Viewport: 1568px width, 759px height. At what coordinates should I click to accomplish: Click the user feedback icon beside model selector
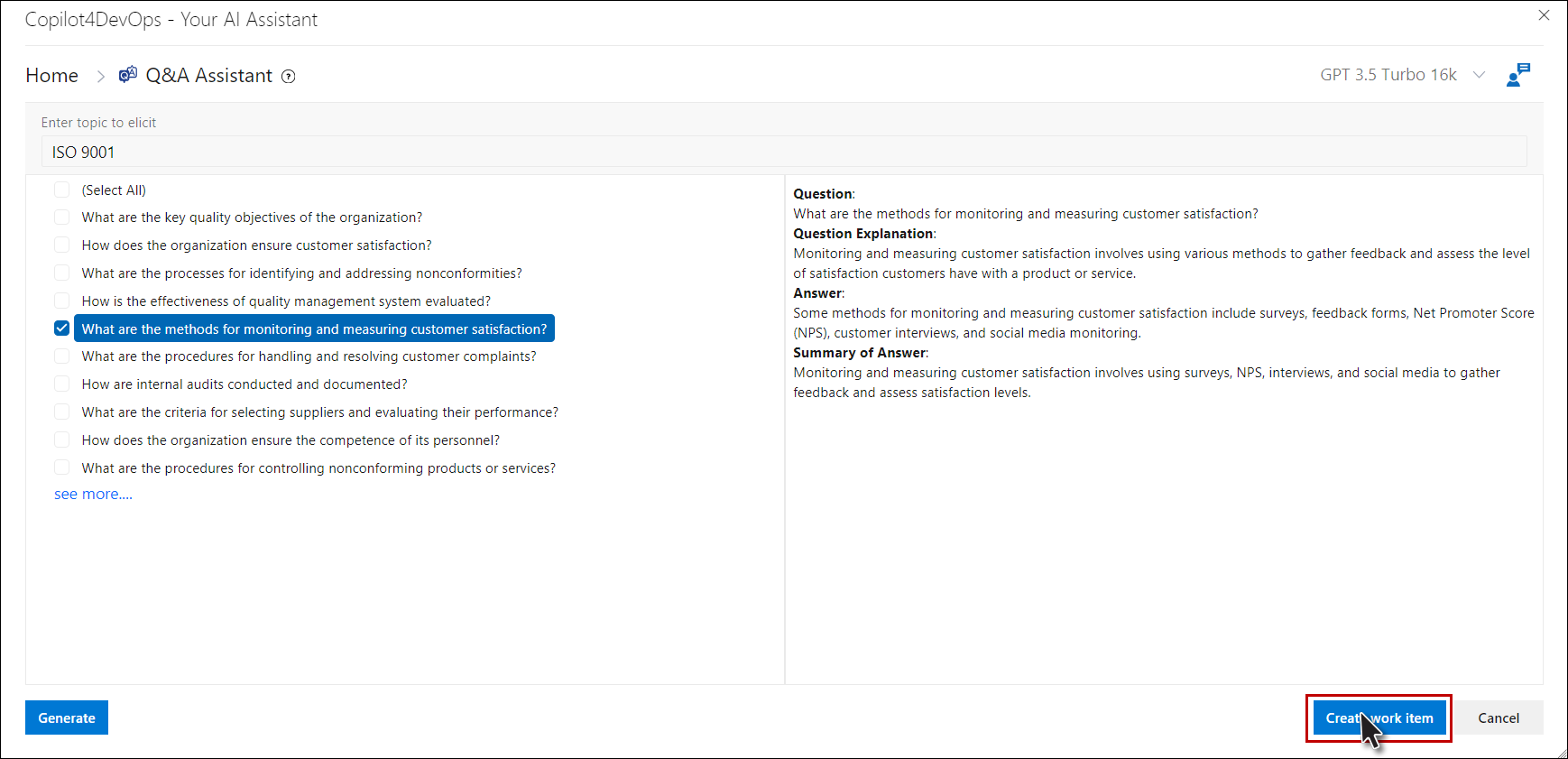(x=1518, y=75)
